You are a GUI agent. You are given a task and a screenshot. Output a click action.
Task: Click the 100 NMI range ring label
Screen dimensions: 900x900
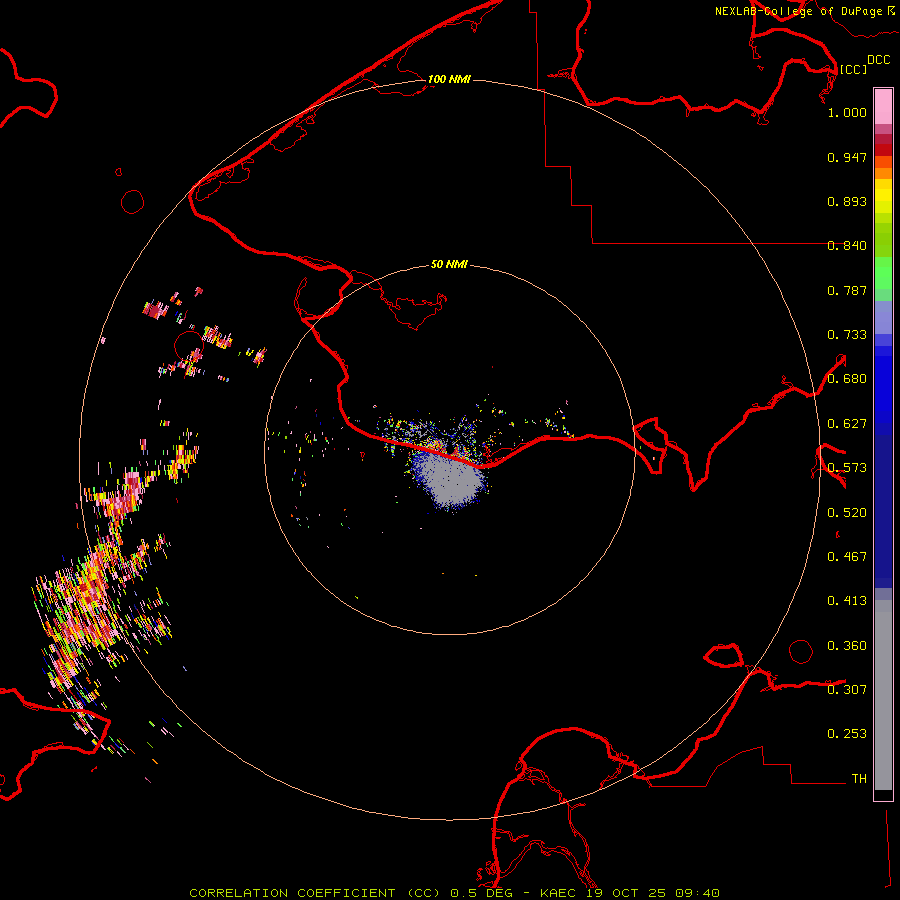[449, 80]
